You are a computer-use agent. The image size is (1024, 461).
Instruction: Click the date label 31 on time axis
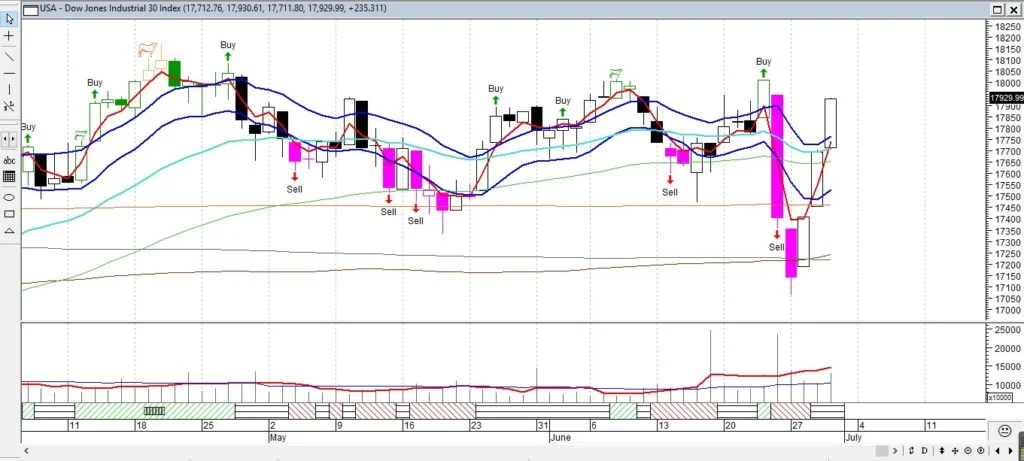(x=543, y=425)
